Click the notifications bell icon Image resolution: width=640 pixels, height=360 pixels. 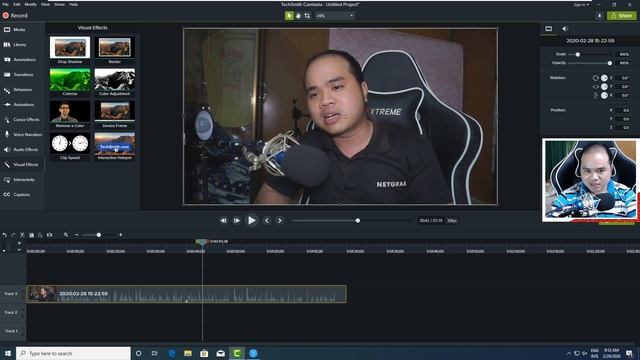[599, 16]
